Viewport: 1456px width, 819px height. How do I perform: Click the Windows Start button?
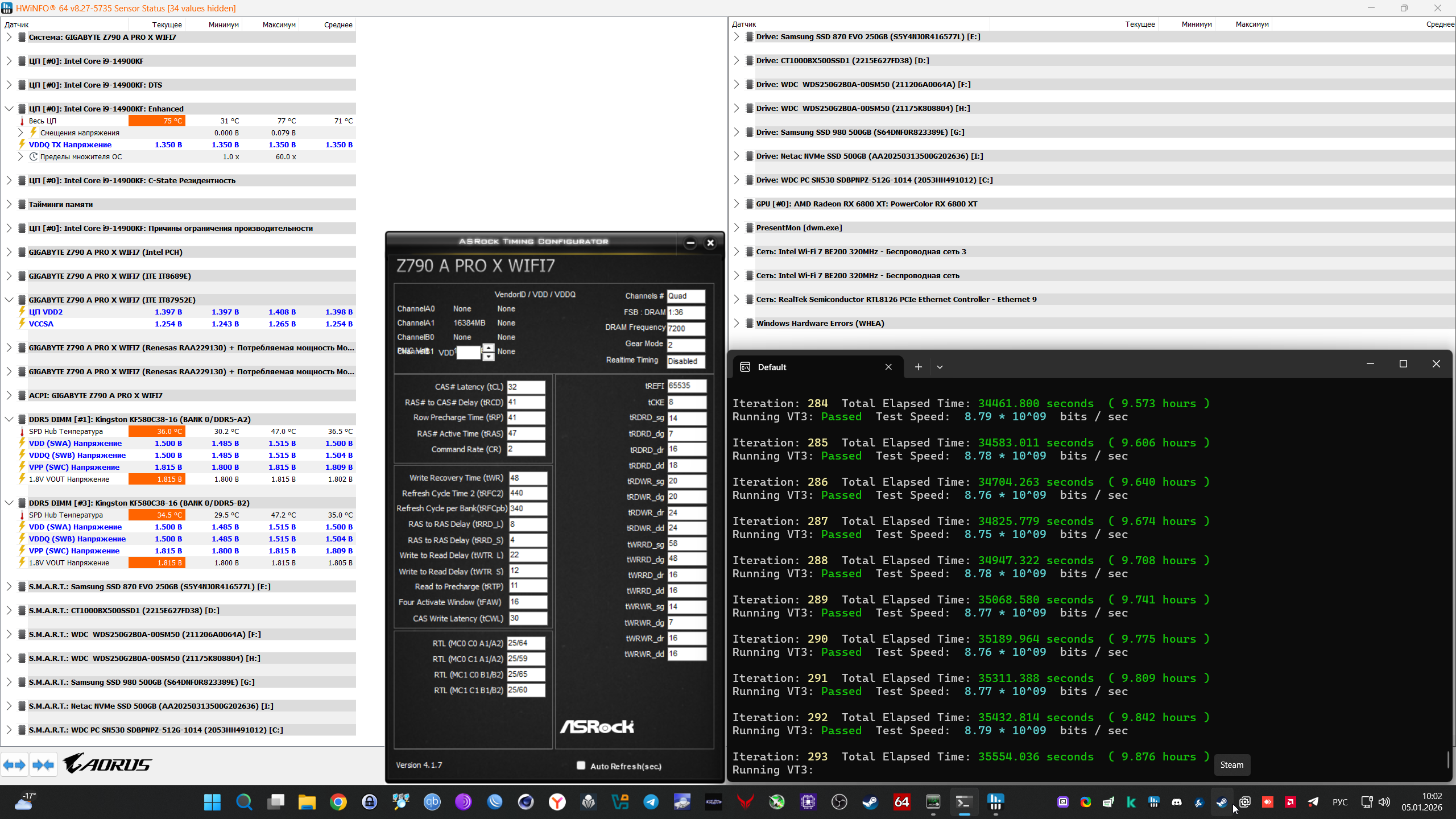(x=212, y=802)
